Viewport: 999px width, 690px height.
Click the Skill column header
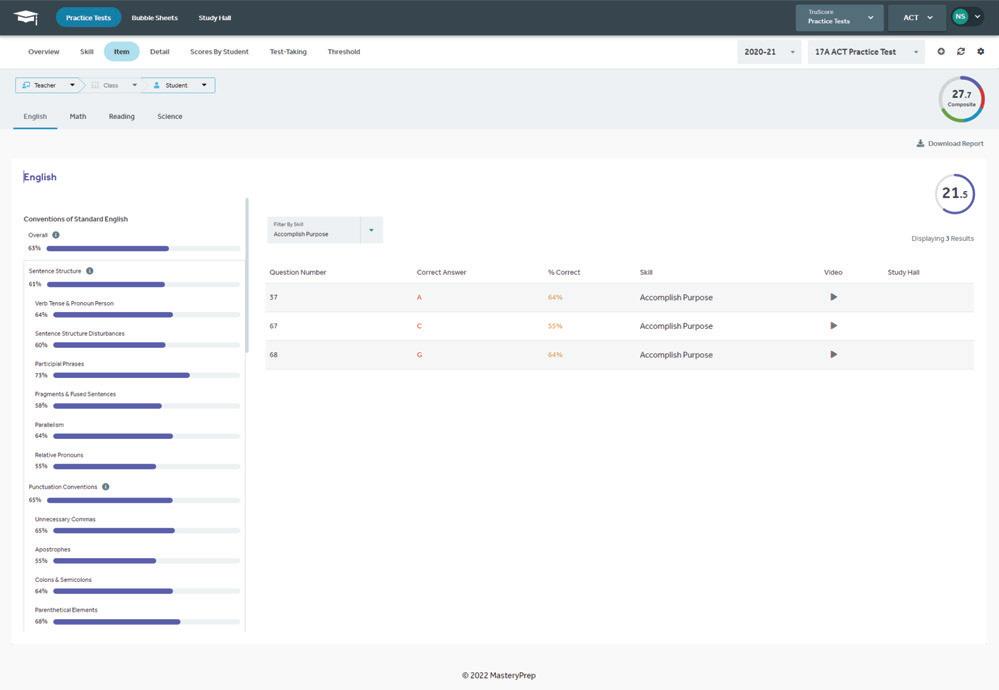(x=646, y=272)
